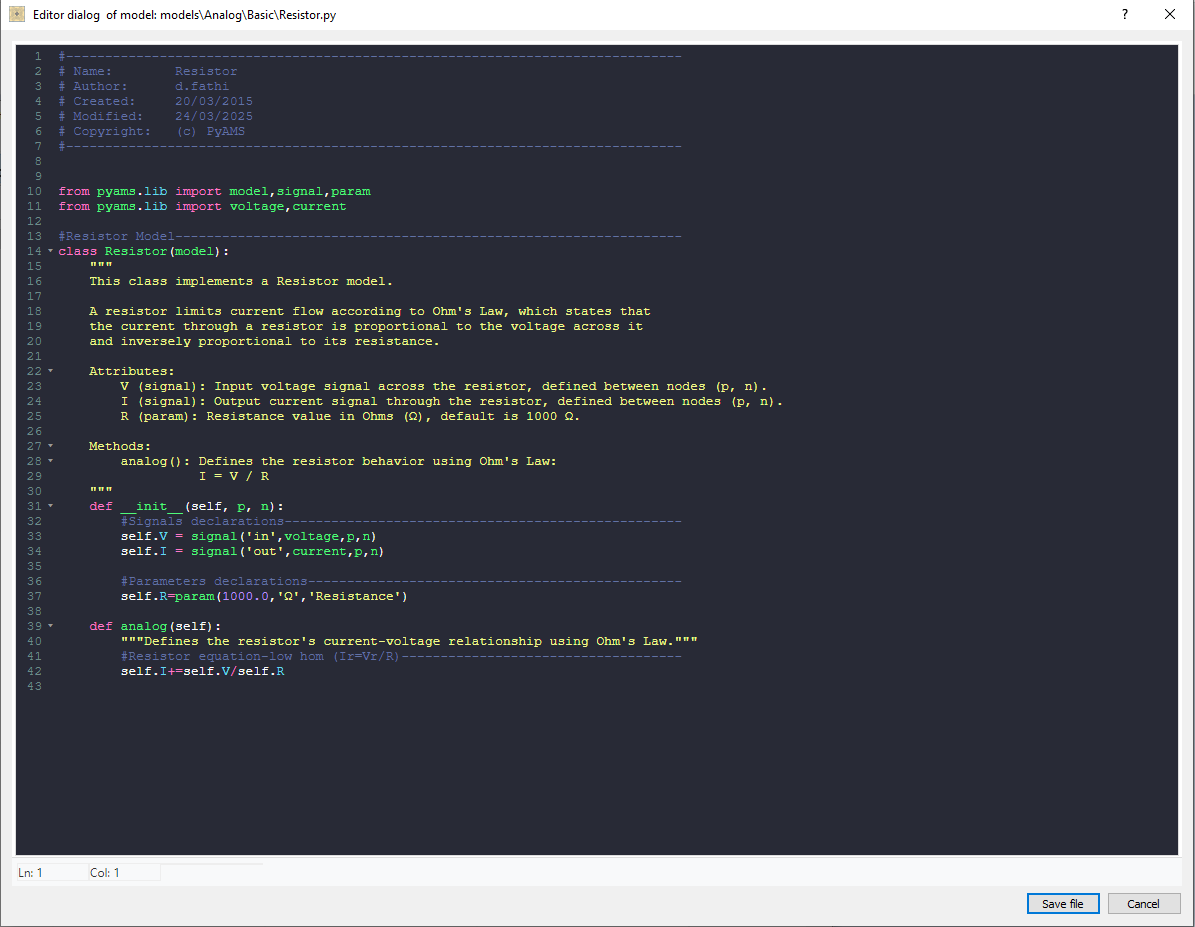Place cursor on the self.I+=self.V/self.R line

[202, 671]
